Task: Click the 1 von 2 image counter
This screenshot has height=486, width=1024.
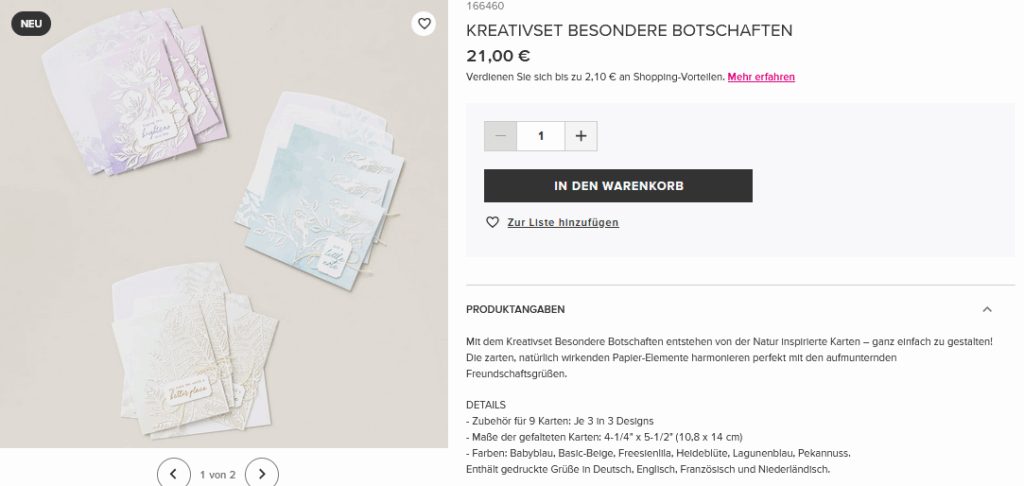Action: [217, 474]
